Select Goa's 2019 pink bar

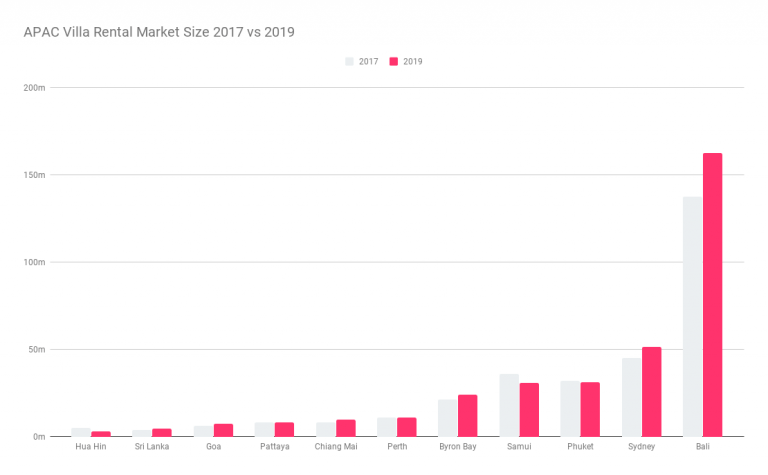(x=223, y=430)
